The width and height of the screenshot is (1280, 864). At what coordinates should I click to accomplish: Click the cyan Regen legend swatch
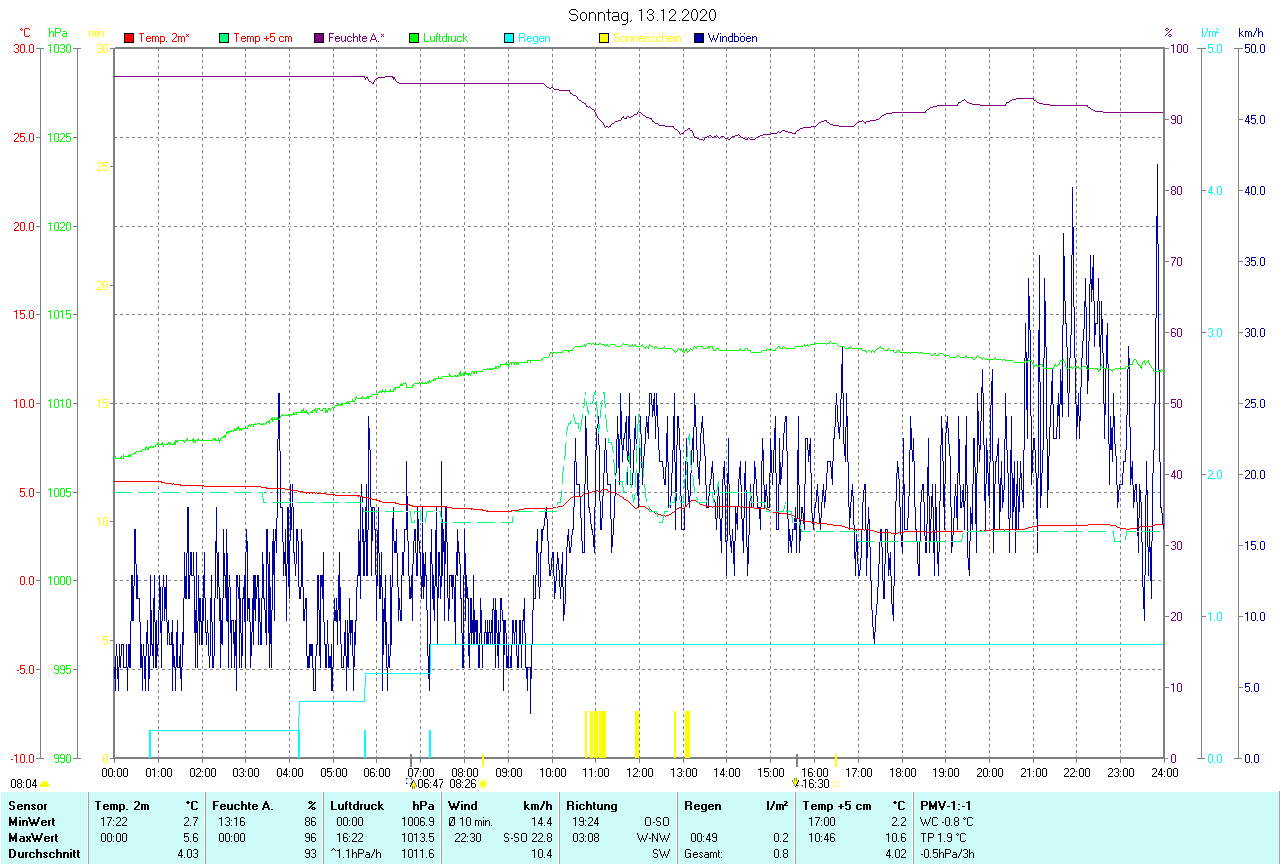[509, 38]
